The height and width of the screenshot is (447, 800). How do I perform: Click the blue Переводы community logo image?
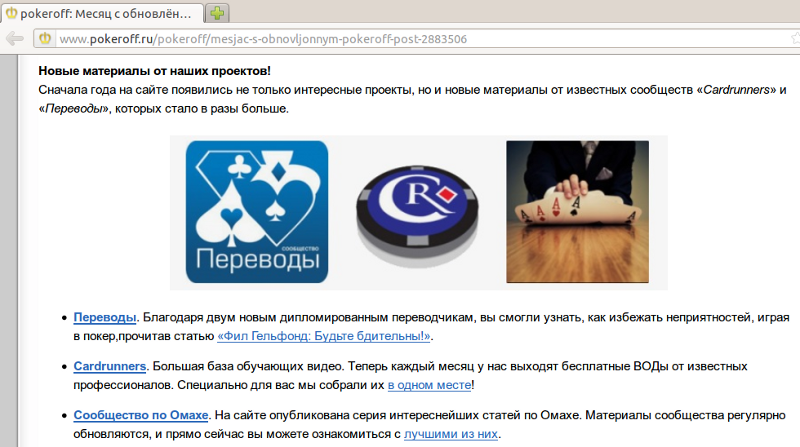[257, 212]
